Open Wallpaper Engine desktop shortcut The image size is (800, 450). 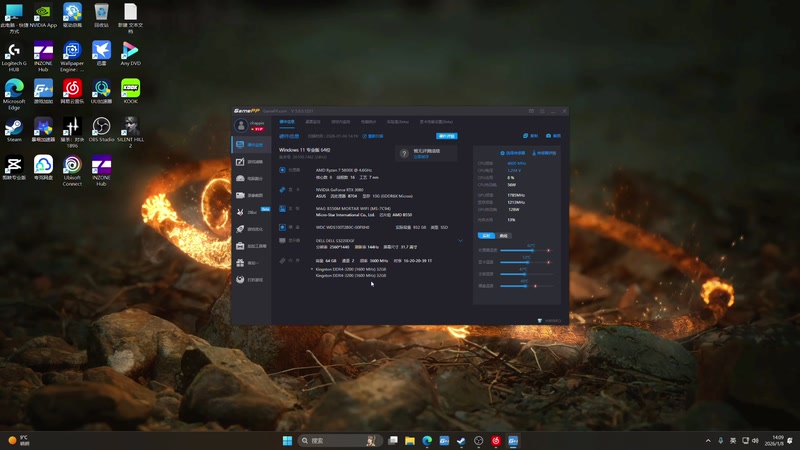(x=72, y=57)
